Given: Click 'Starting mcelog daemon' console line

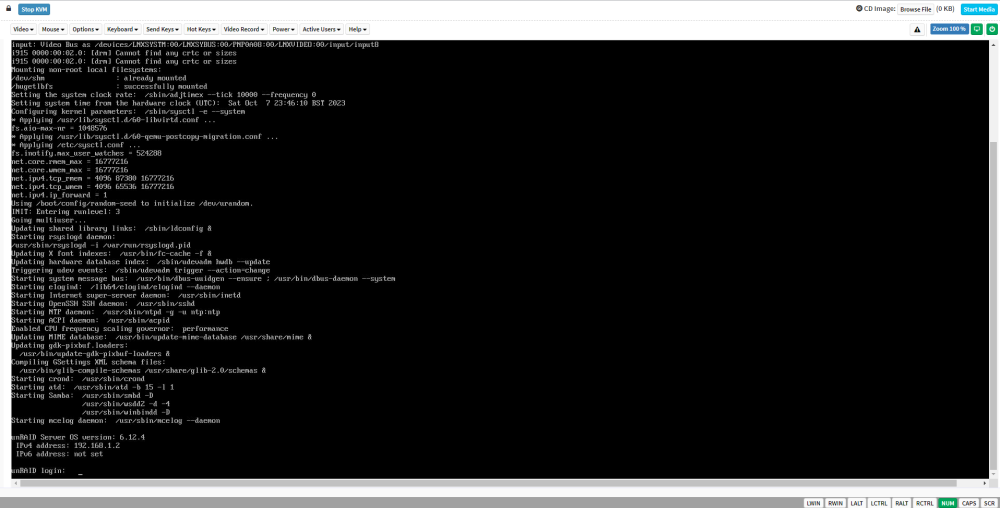Looking at the screenshot, I should 115,421.
